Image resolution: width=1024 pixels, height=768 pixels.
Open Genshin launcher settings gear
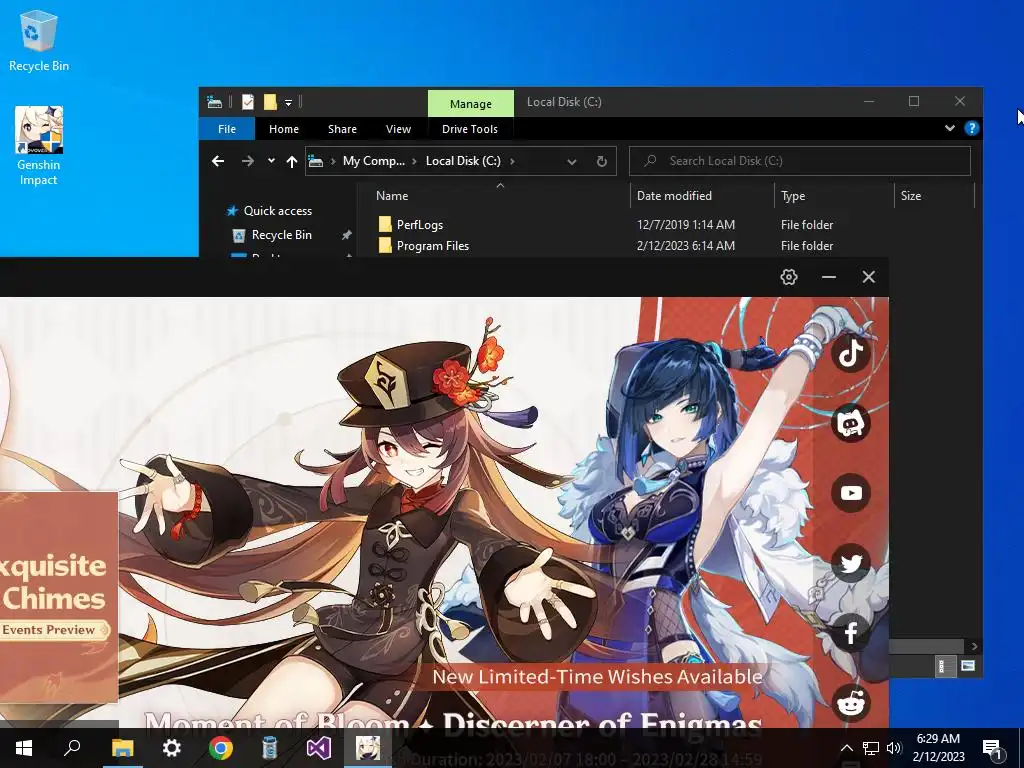(789, 277)
